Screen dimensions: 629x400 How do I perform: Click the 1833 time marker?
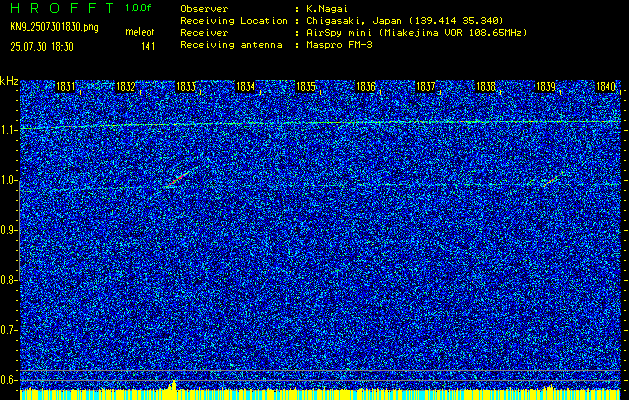click(x=186, y=87)
